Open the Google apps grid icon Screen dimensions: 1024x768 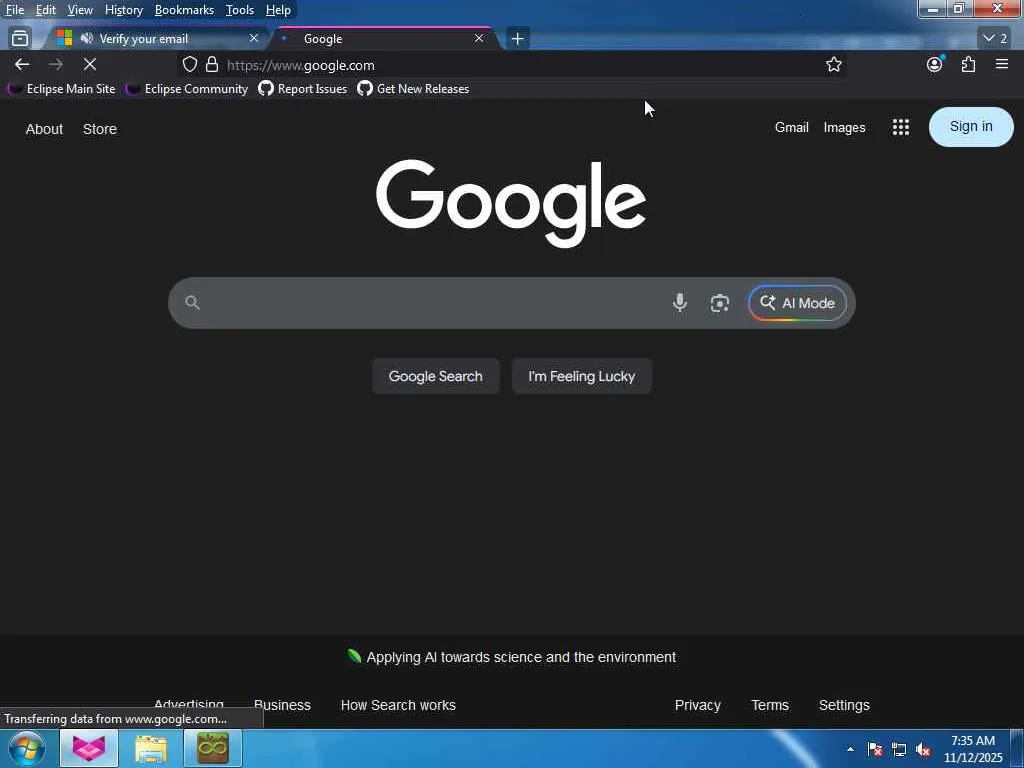[901, 127]
